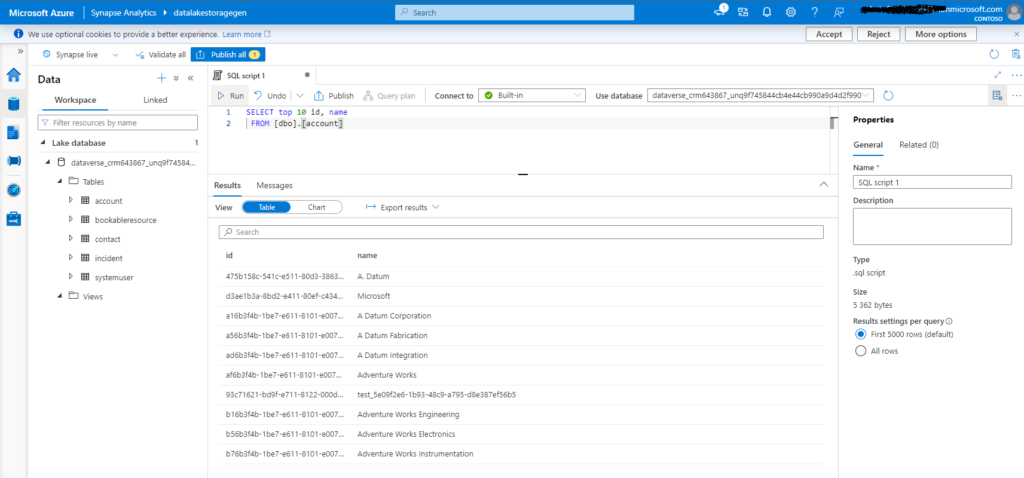Collapse the Tables folder
Viewport: 1024px width, 478px height.
[59, 182]
